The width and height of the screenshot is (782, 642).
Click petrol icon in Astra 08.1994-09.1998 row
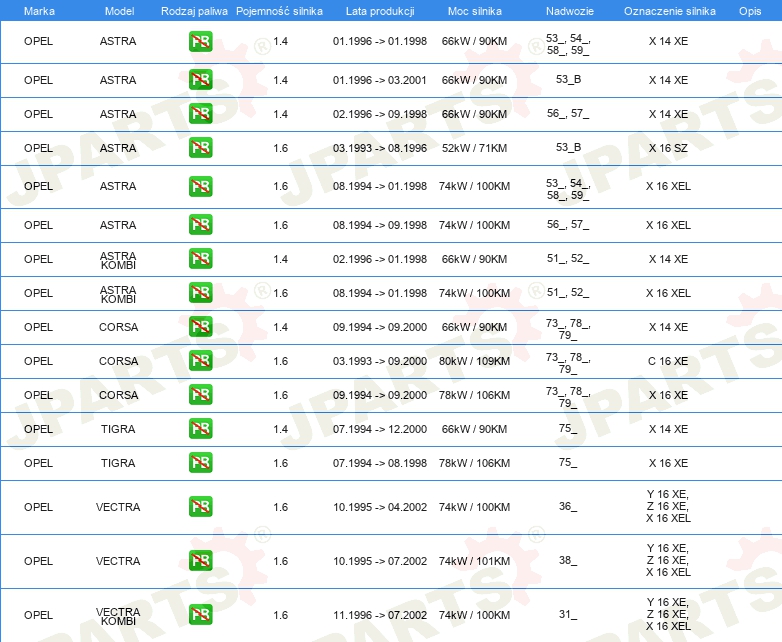click(200, 224)
